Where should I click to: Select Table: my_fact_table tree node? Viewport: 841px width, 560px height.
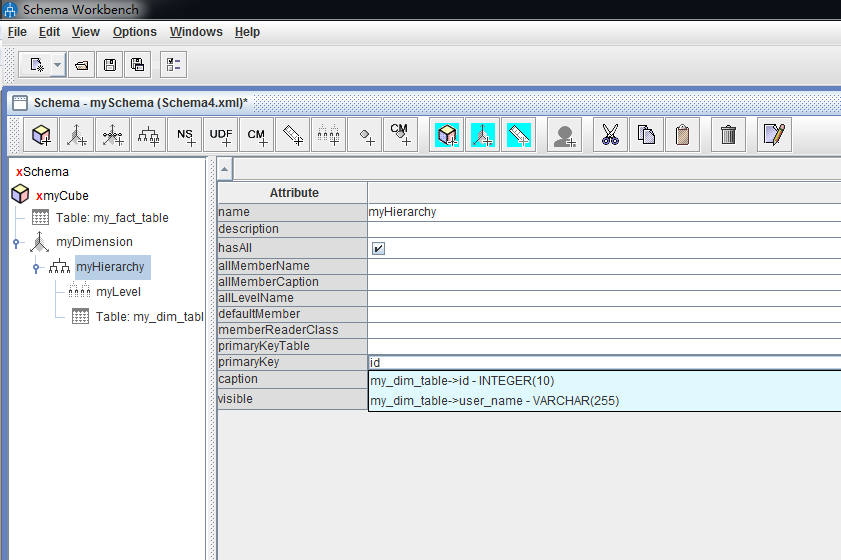111,218
